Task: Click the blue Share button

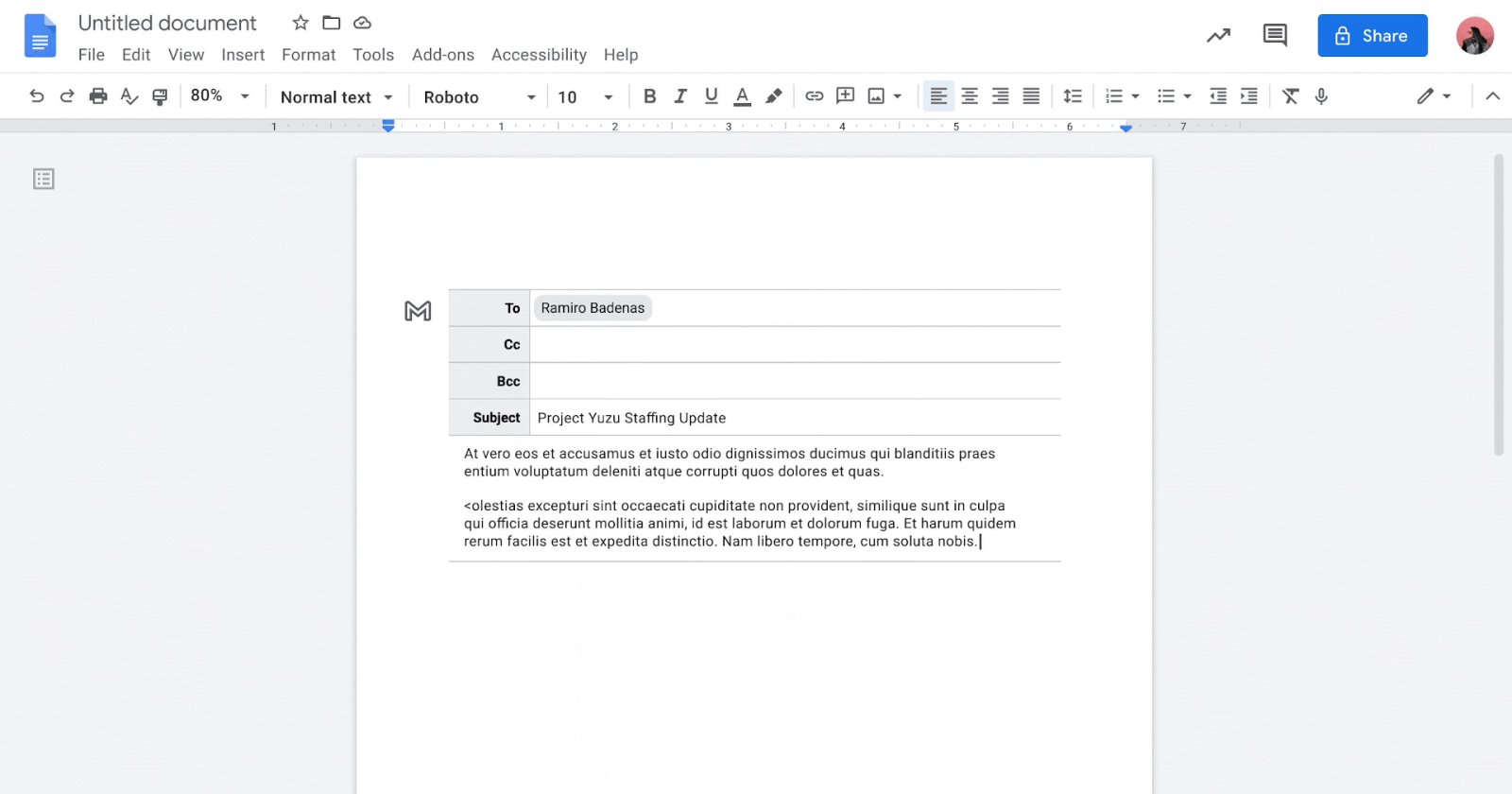Action: click(x=1372, y=36)
